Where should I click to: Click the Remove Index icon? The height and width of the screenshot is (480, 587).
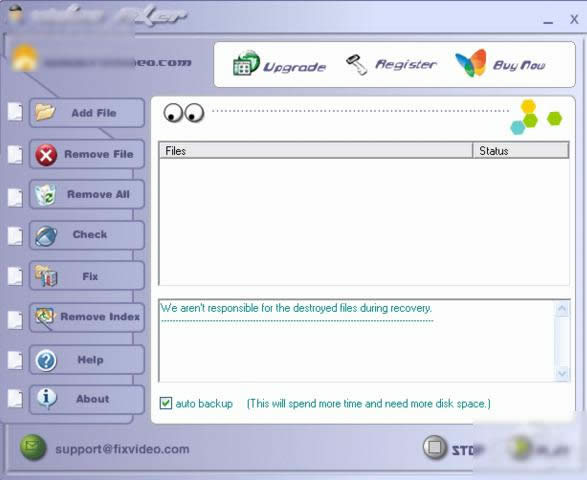pos(45,316)
